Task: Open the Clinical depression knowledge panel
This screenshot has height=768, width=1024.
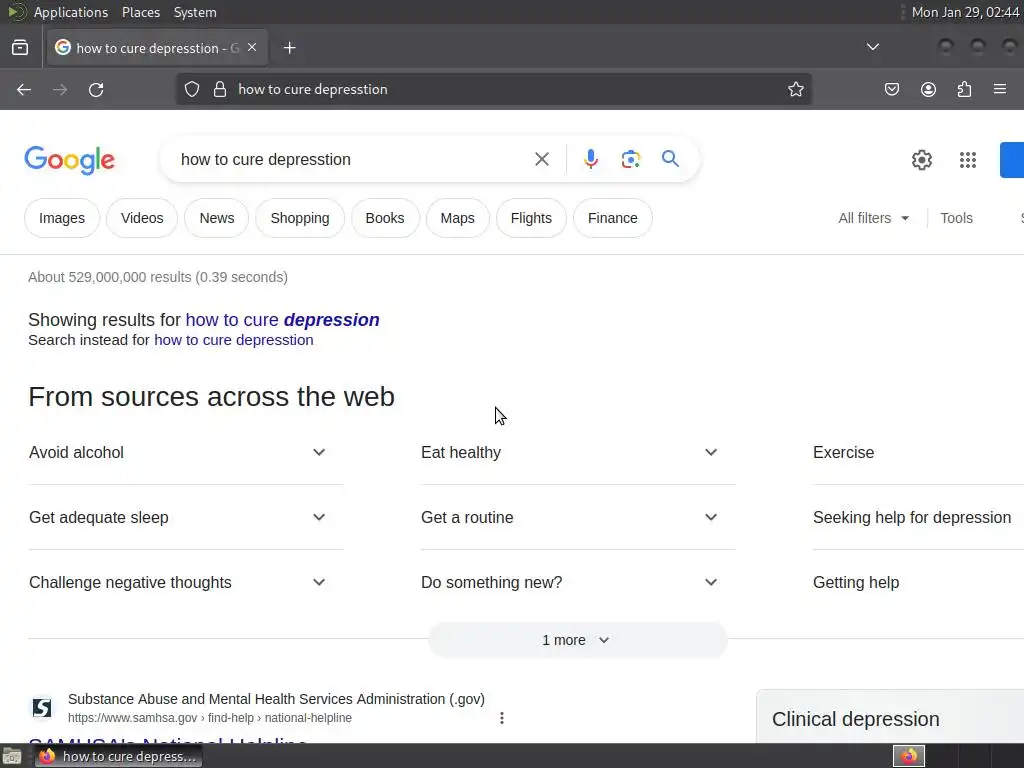Action: tap(856, 719)
